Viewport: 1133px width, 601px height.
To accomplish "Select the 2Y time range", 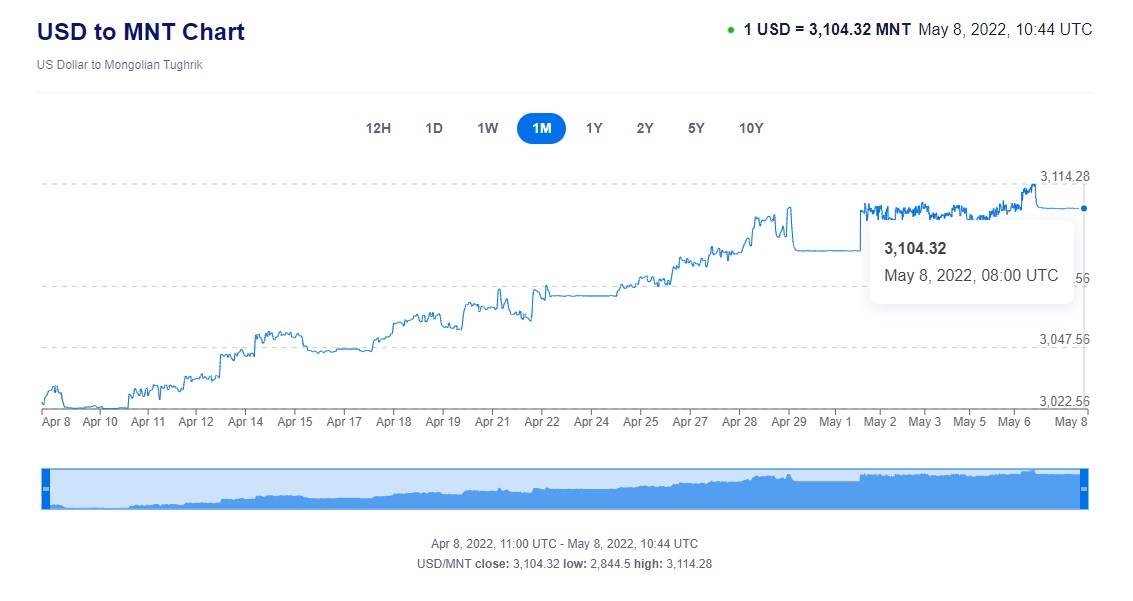I will [645, 128].
